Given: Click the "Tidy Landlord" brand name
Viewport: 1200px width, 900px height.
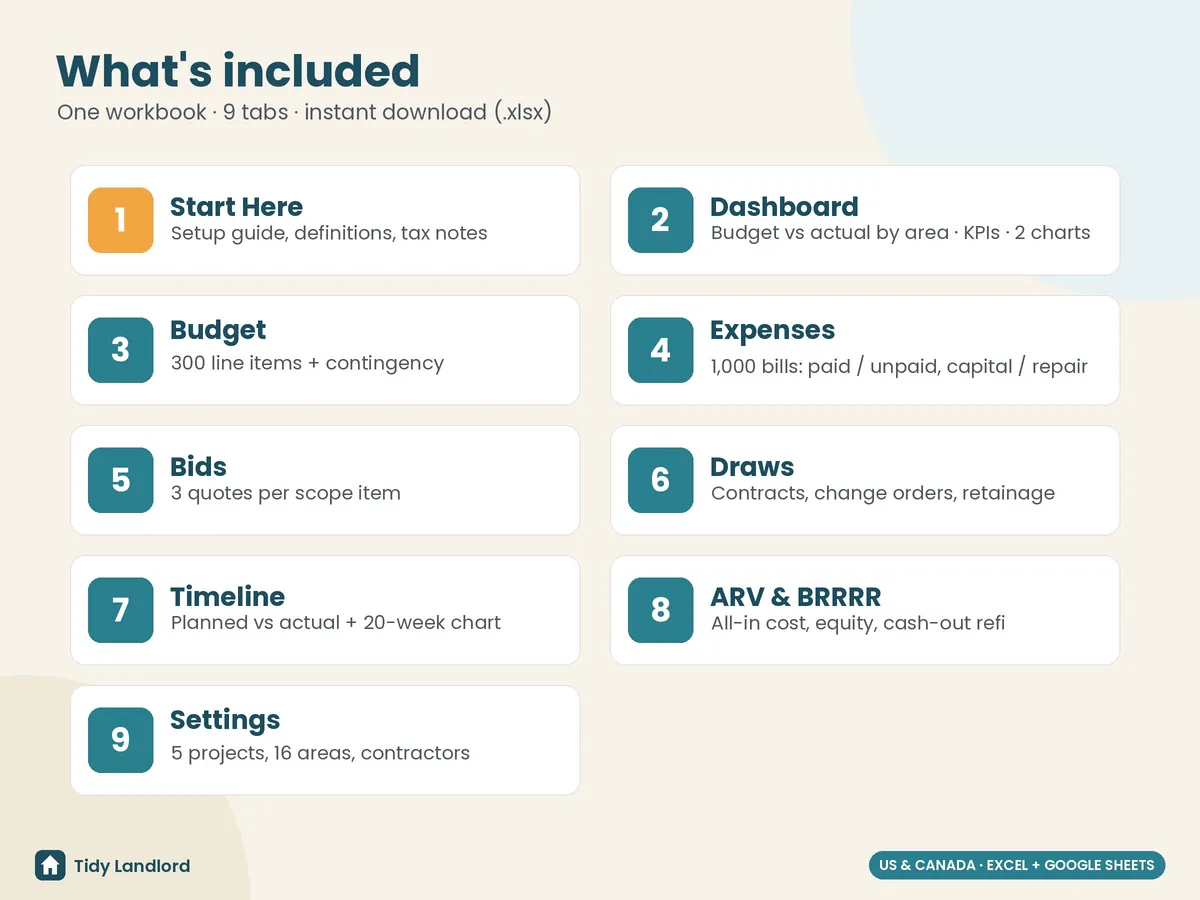Looking at the screenshot, I should (132, 866).
